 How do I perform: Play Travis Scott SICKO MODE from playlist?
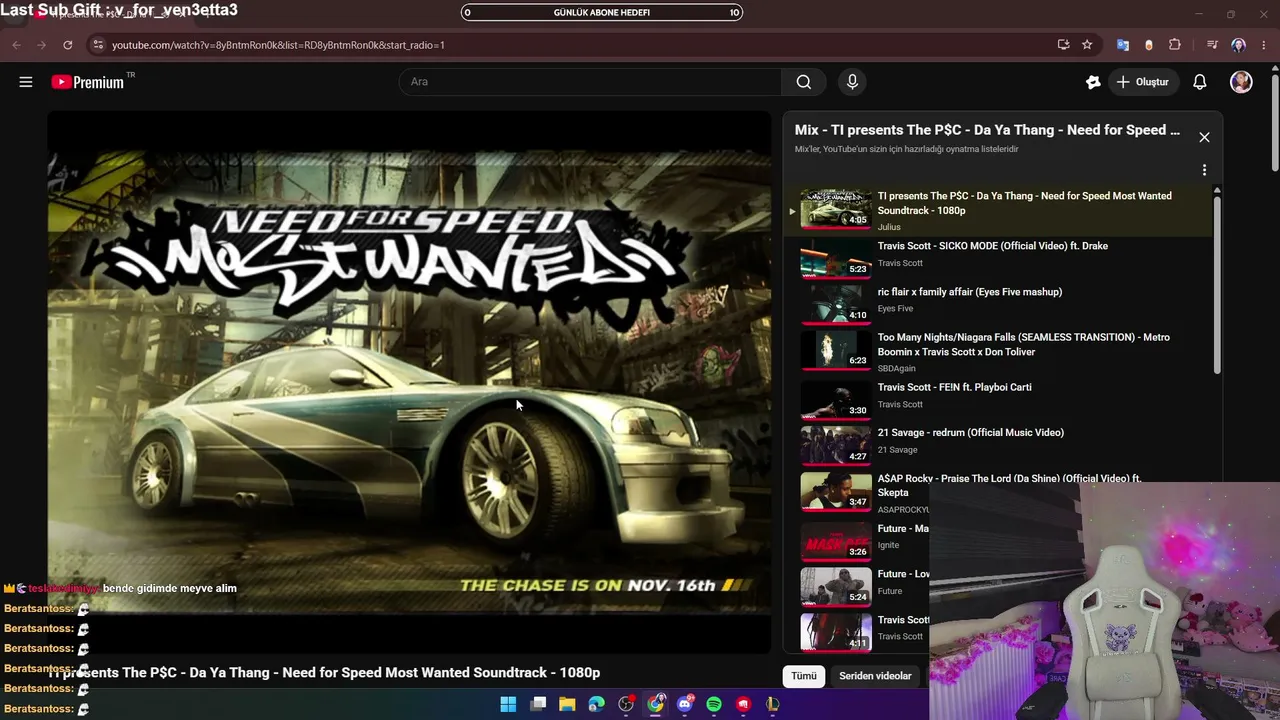pyautogui.click(x=1000, y=258)
